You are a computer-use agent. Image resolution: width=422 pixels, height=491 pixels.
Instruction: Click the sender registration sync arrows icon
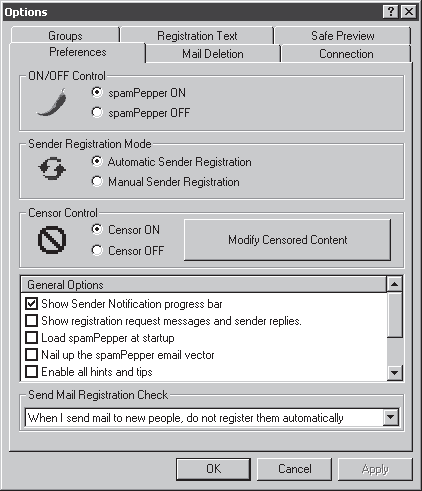click(52, 168)
